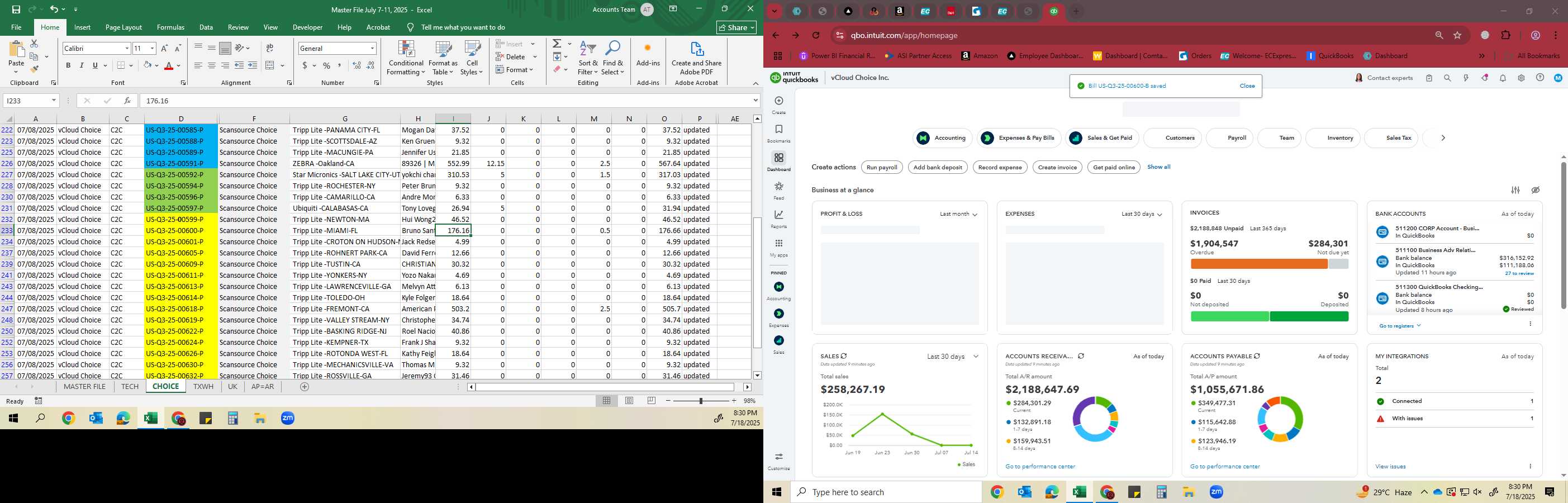The image size is (1568, 503).
Task: Click Increase Decimal icon in Excel
Action: (357, 65)
